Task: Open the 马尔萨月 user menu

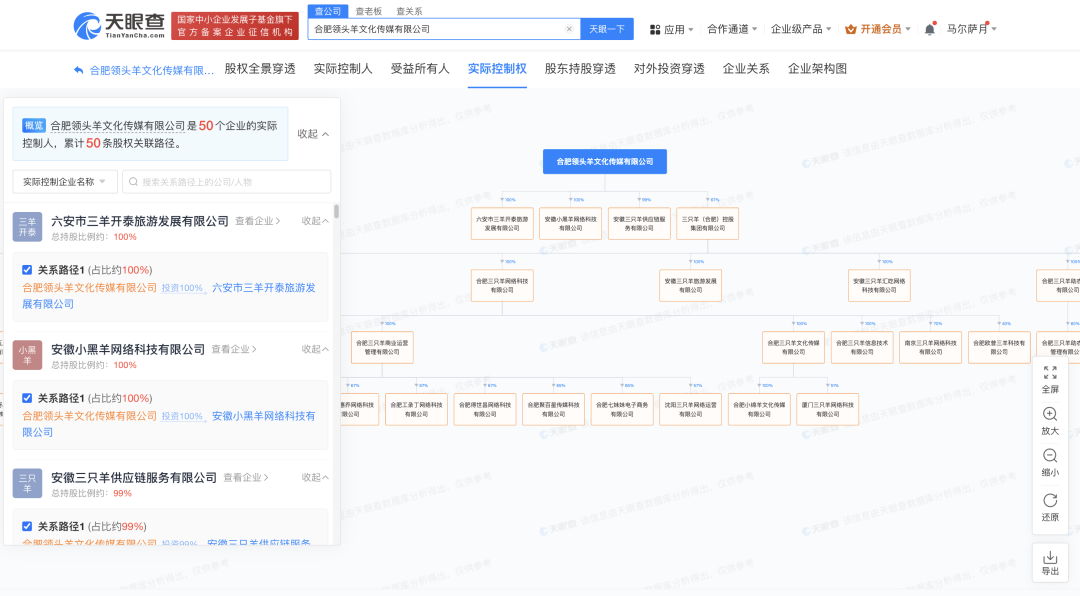Action: (971, 29)
